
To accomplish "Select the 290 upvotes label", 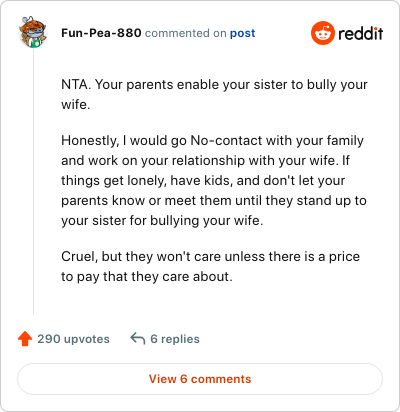I will (73, 339).
